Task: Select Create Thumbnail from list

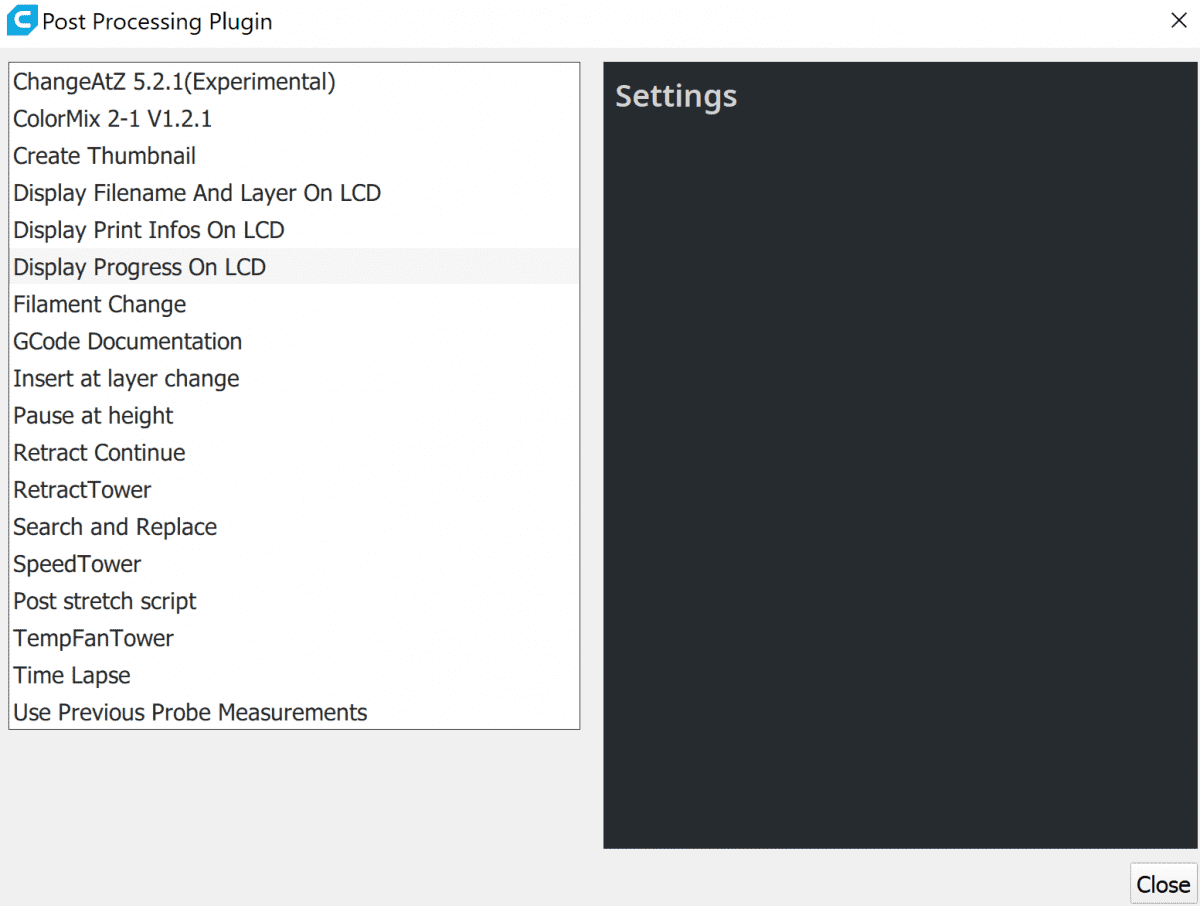Action: 104,156
